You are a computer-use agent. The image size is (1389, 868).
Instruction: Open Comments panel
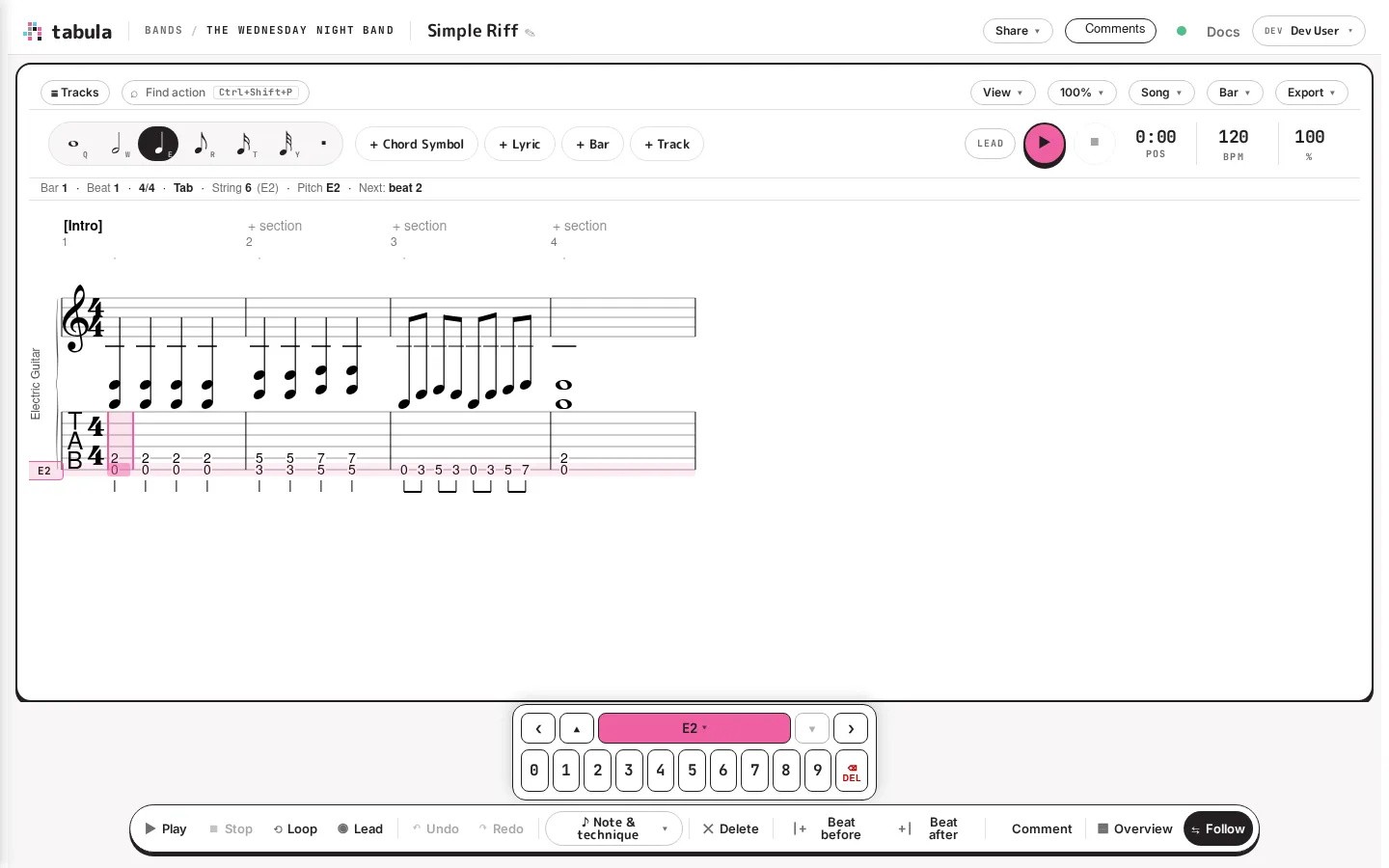click(x=1110, y=31)
